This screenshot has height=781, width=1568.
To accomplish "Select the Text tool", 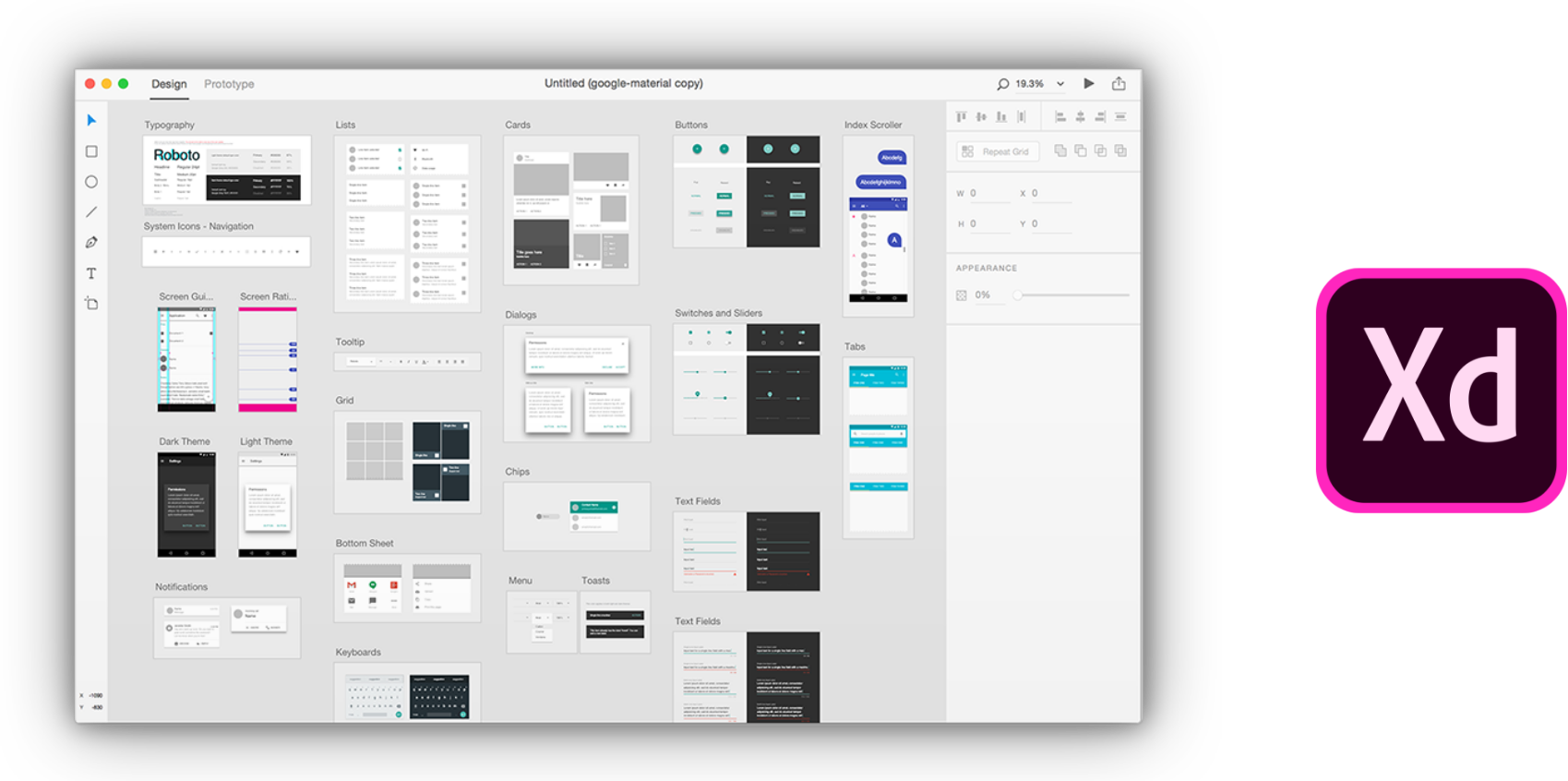I will tap(91, 273).
